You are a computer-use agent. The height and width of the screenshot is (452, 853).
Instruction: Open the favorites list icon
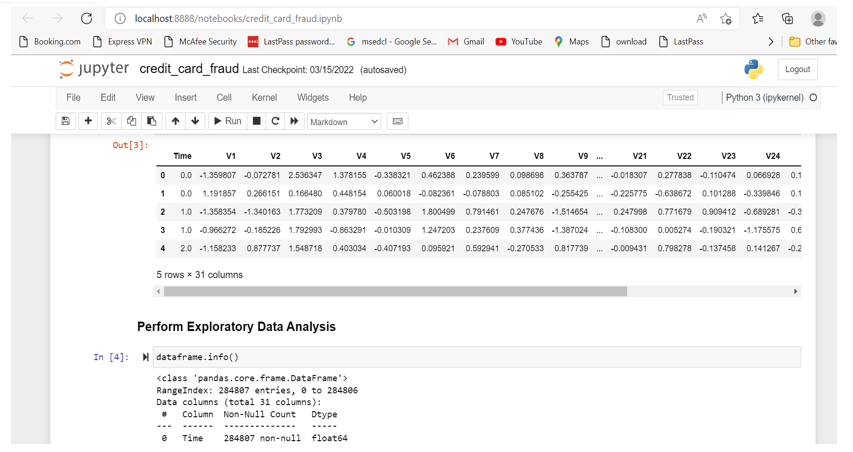758,19
